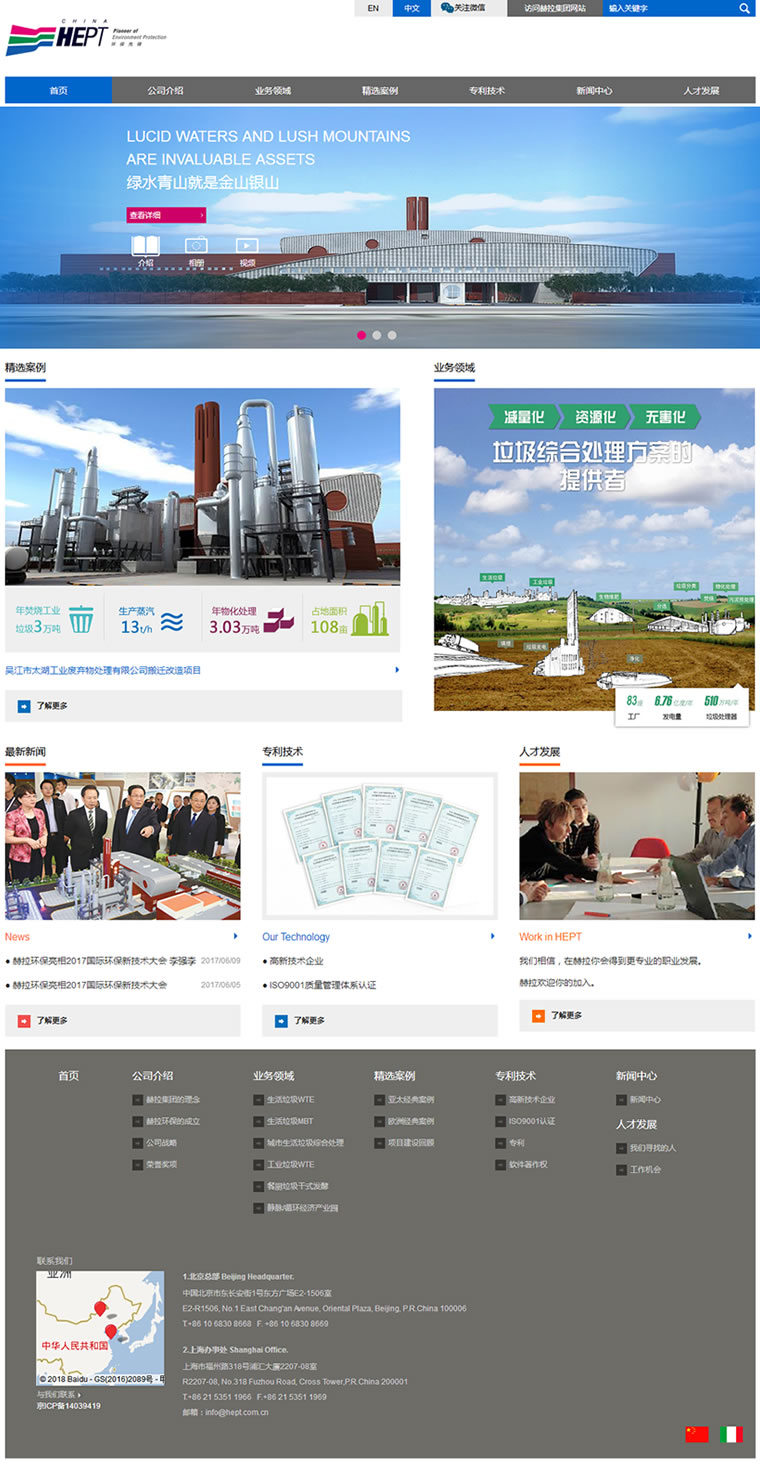Open the 介绍 book icon on banner
This screenshot has height=1470, width=760.
(145, 246)
